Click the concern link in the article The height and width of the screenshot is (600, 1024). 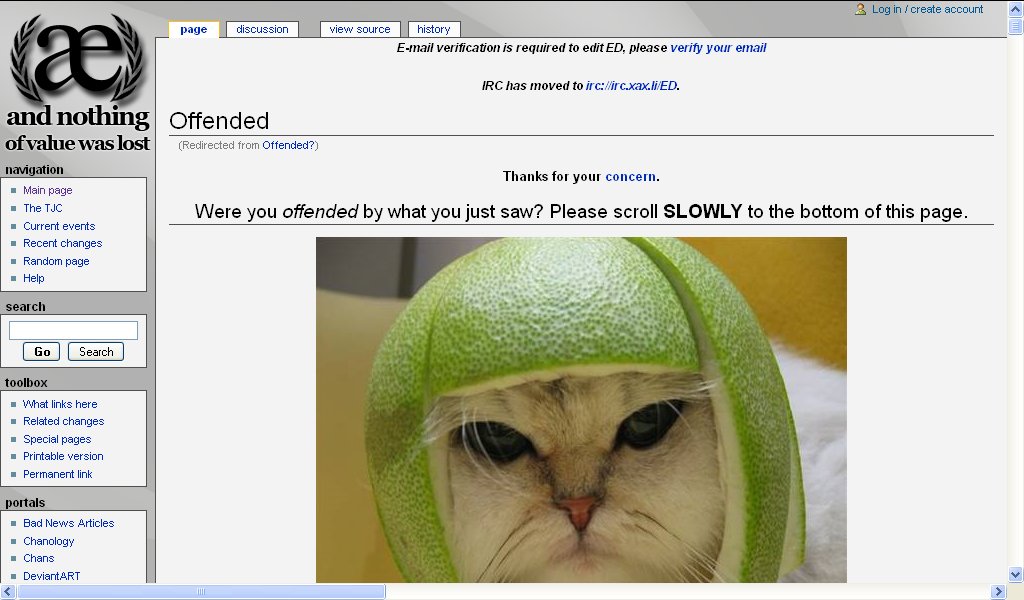coord(630,176)
